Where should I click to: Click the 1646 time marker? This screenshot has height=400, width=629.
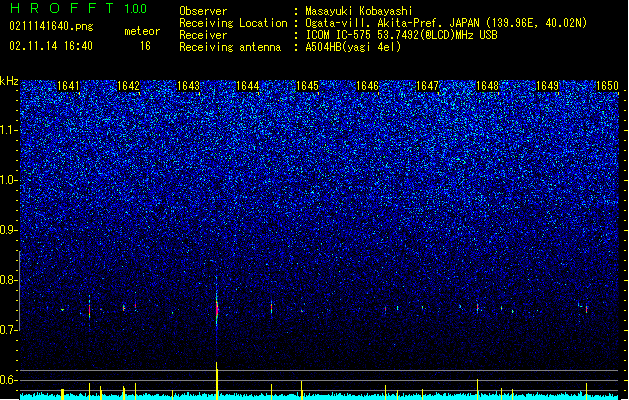click(367, 86)
